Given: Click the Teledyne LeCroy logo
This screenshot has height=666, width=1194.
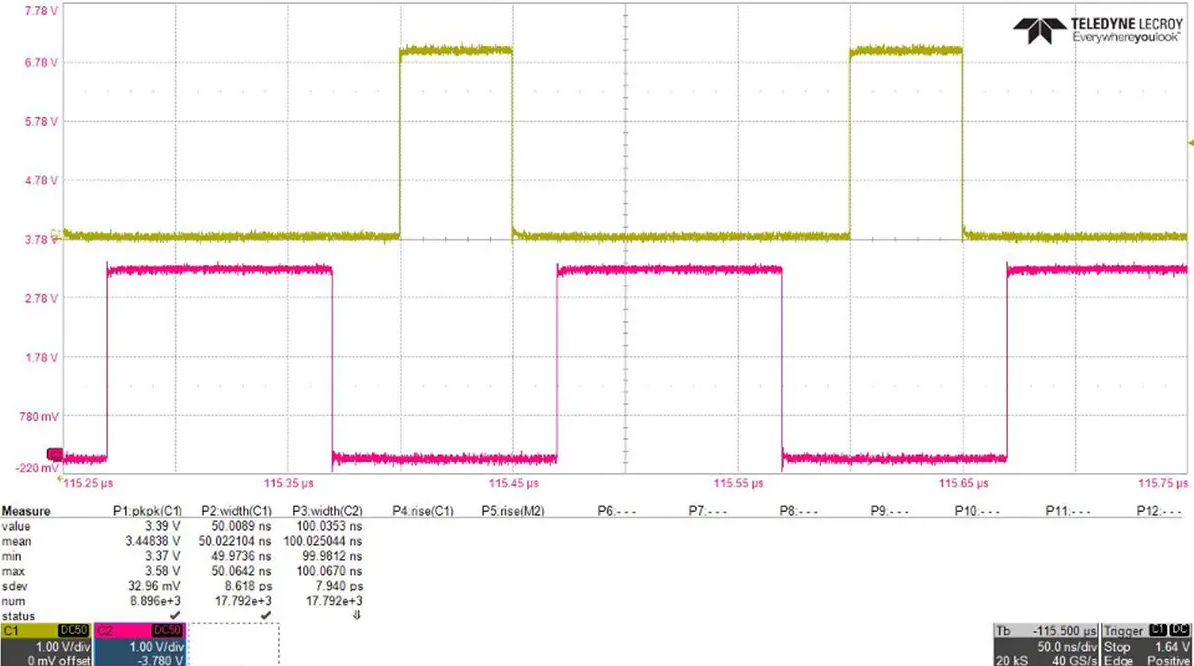Looking at the screenshot, I should (1098, 30).
